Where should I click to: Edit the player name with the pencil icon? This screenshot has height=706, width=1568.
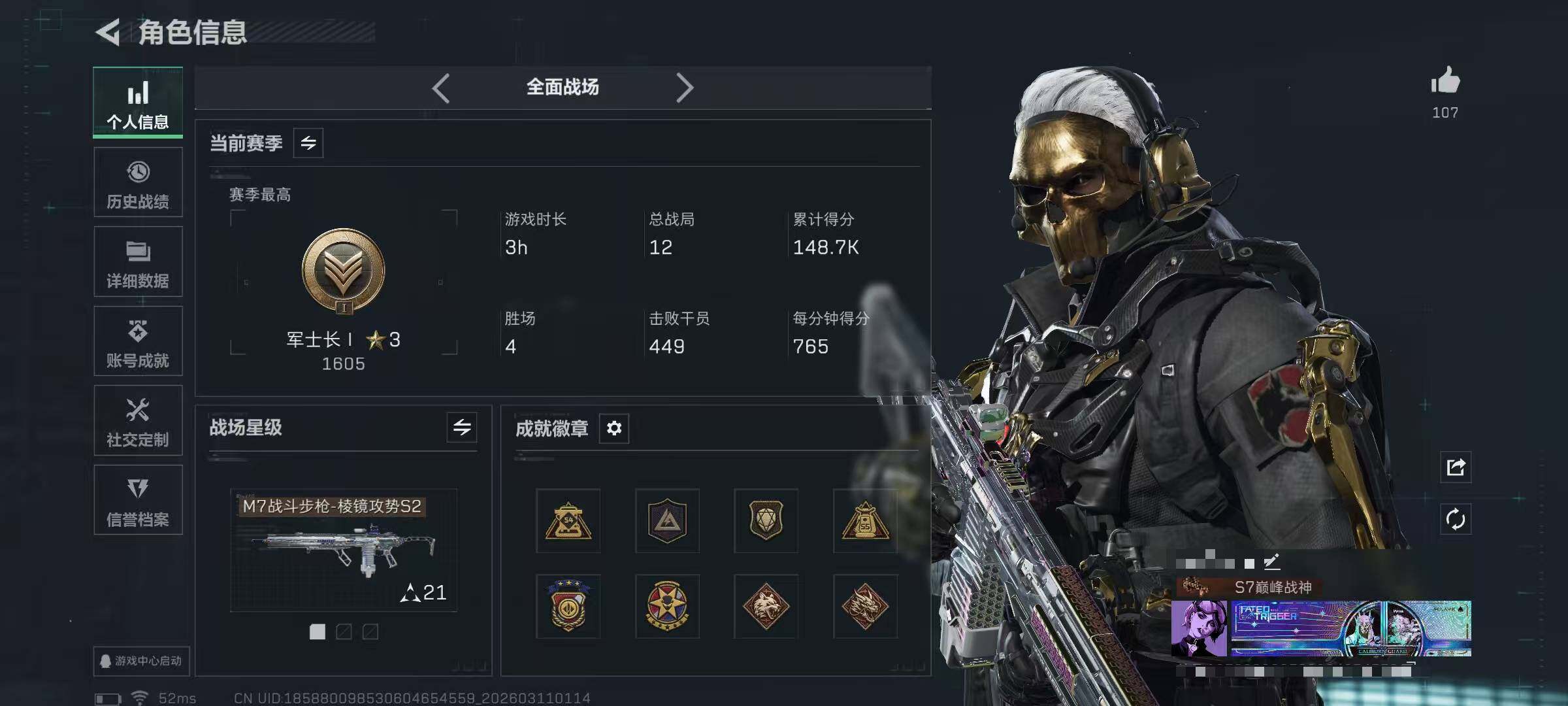click(1271, 562)
